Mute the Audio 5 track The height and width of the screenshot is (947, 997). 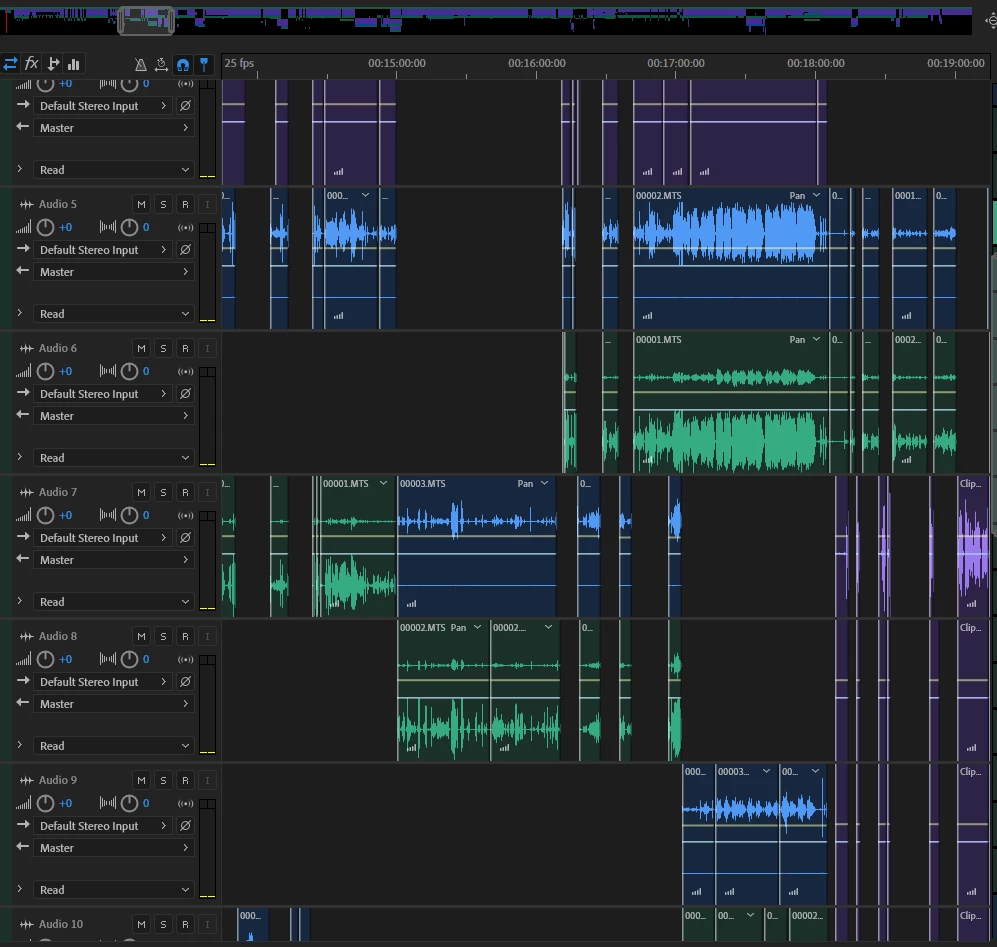pos(141,204)
